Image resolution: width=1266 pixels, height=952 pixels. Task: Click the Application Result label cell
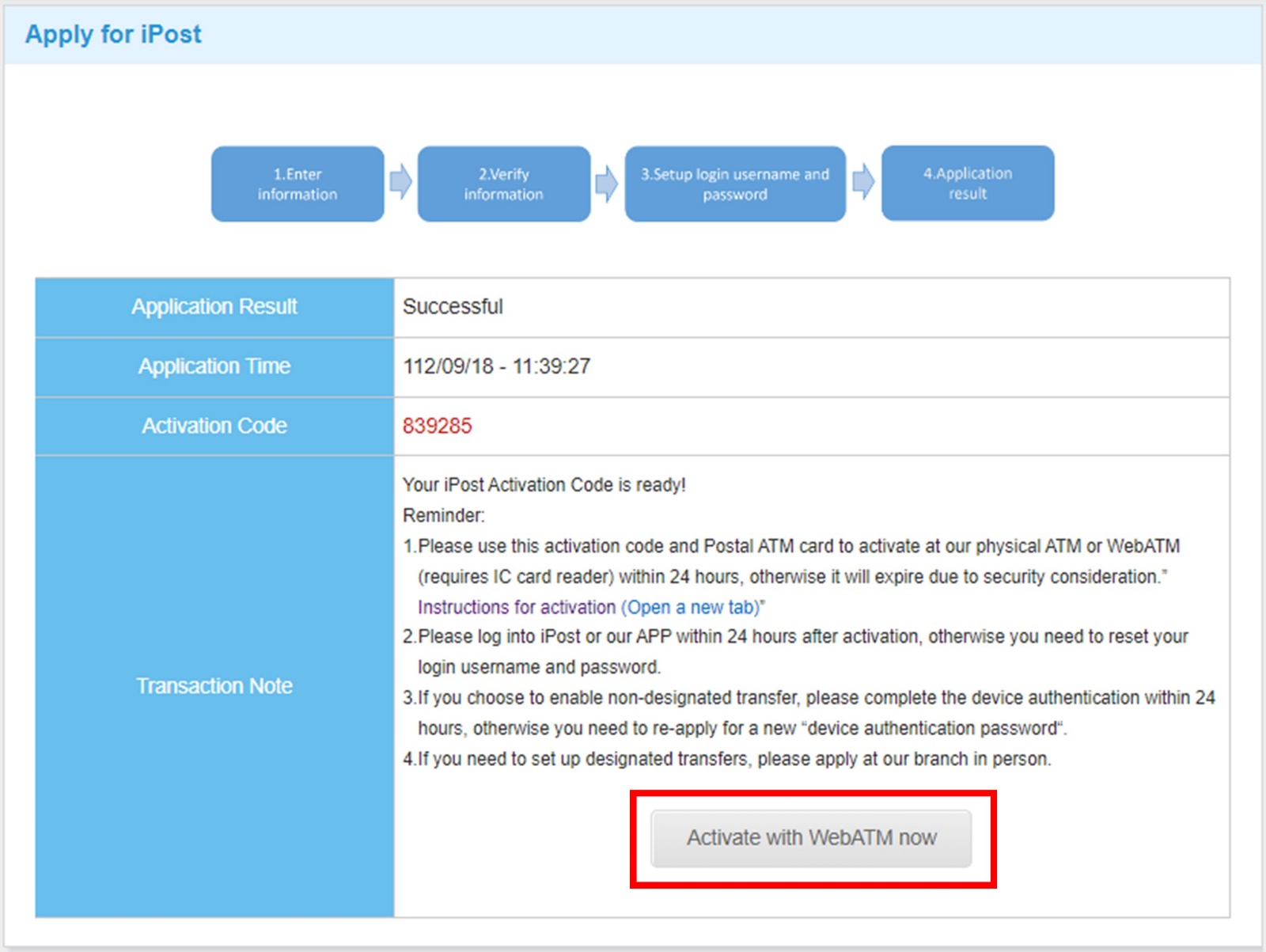214,307
